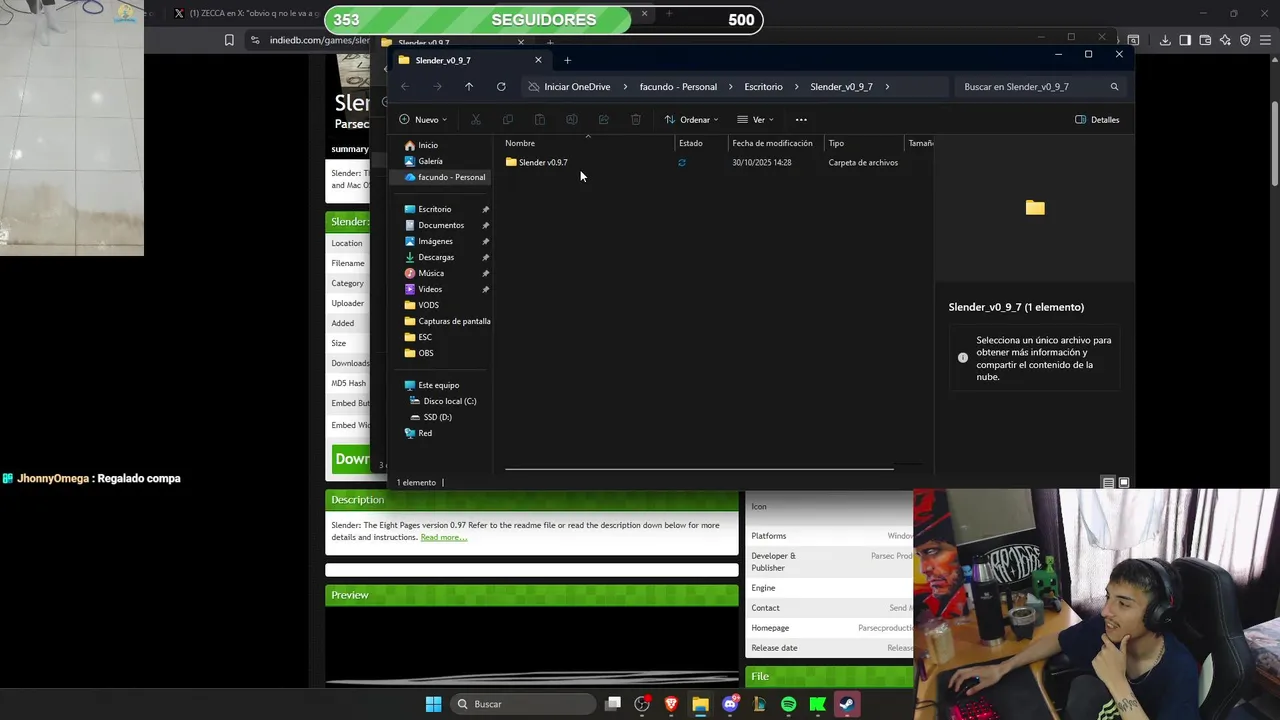
Task: Open the Leo AI sparkle icon
Action: point(1225,40)
